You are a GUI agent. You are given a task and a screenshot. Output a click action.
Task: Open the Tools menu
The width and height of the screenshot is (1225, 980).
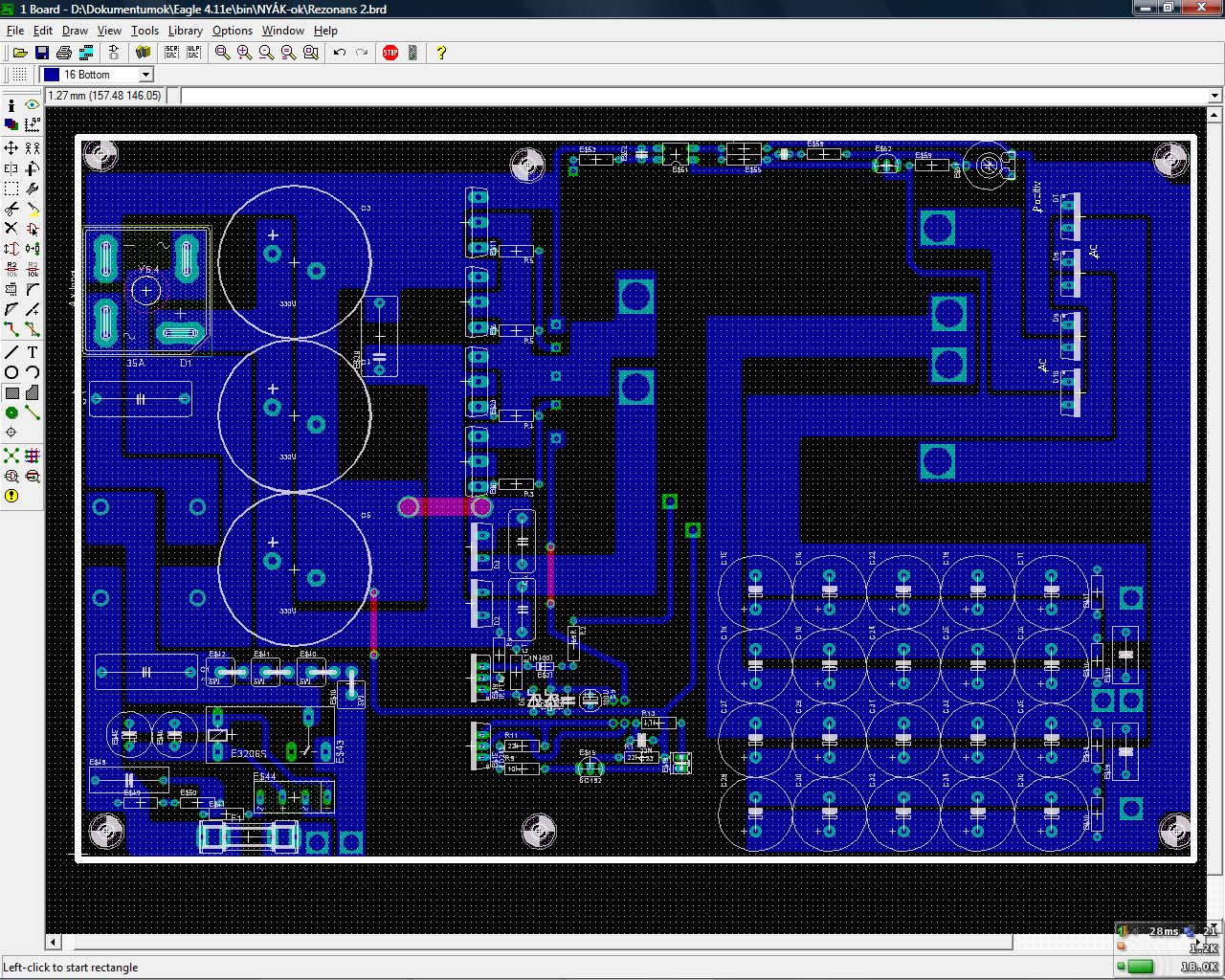[x=145, y=31]
